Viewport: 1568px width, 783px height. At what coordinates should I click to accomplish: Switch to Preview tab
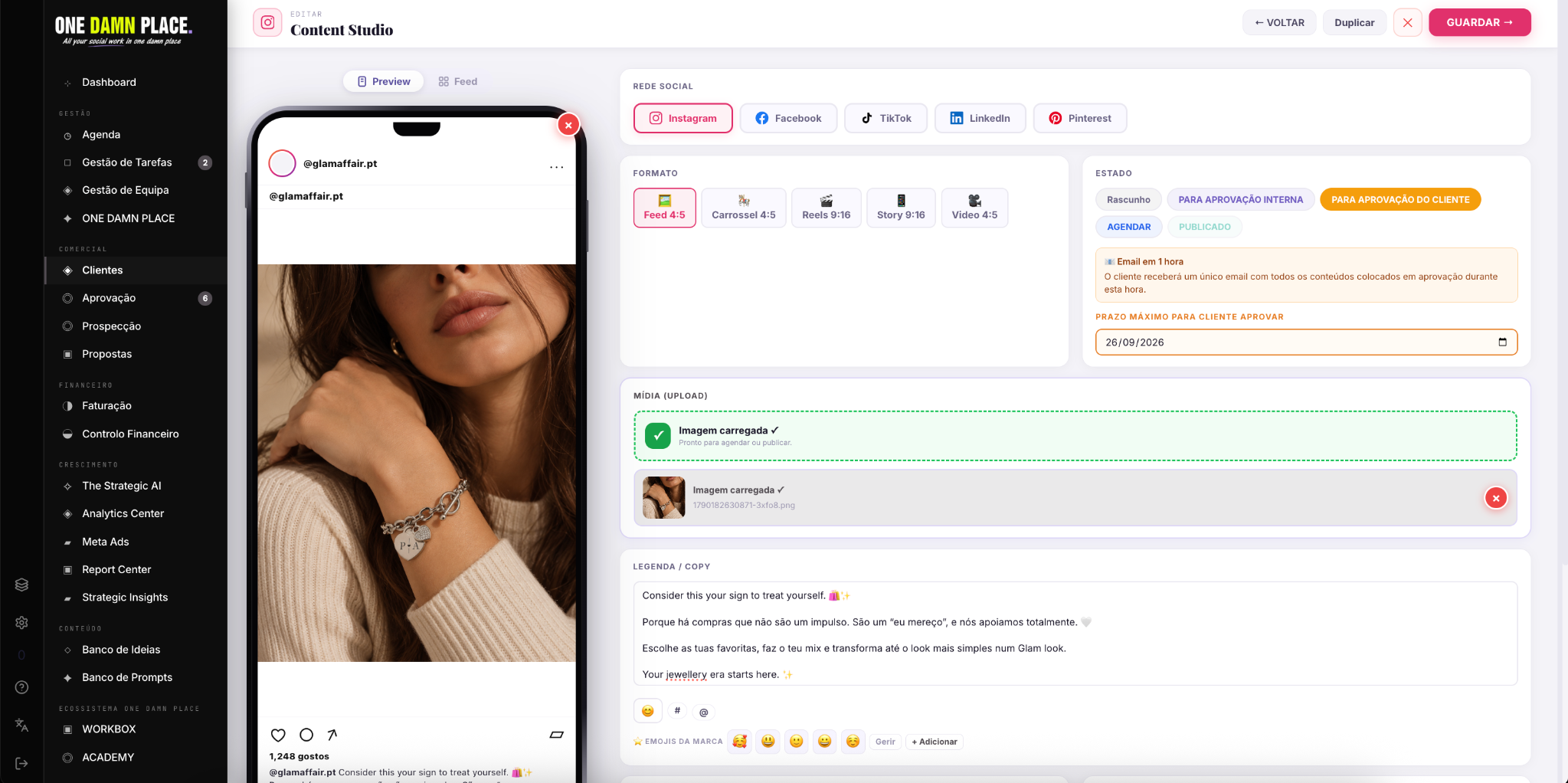(x=384, y=81)
